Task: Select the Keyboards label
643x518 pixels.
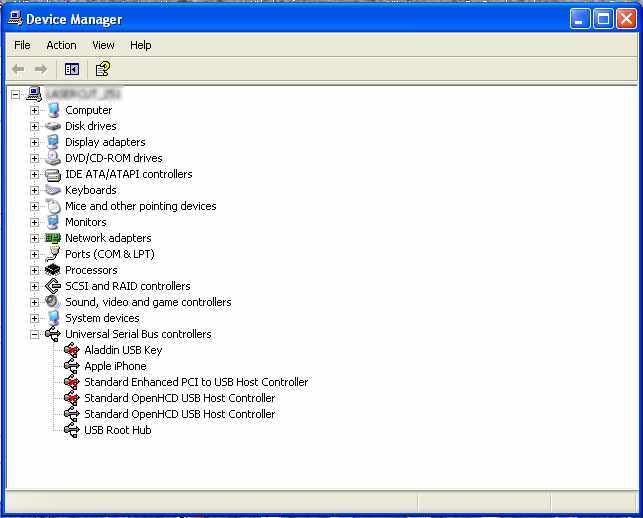Action: point(91,190)
